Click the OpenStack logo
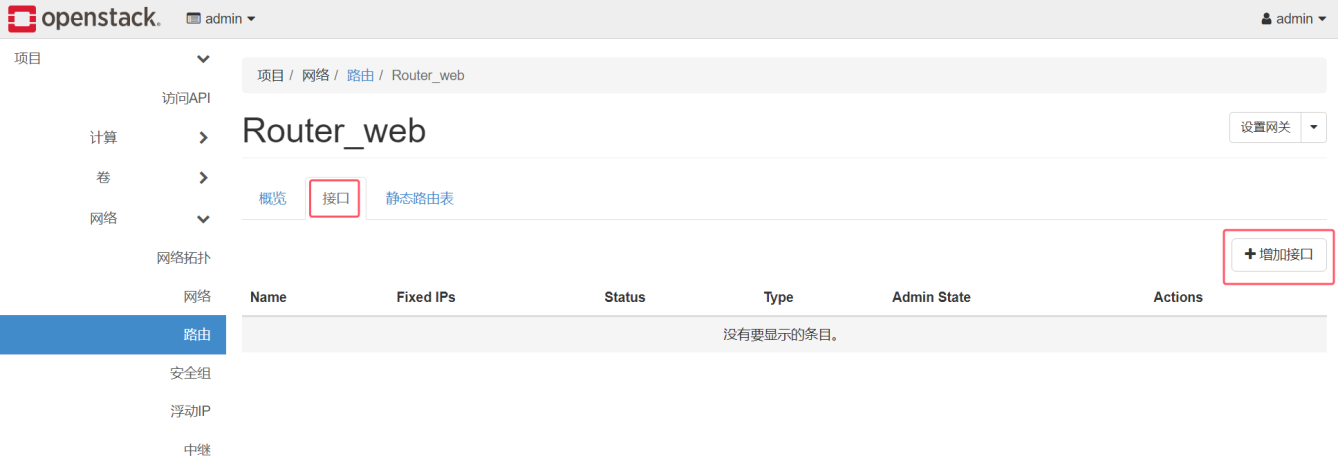 click(83, 18)
